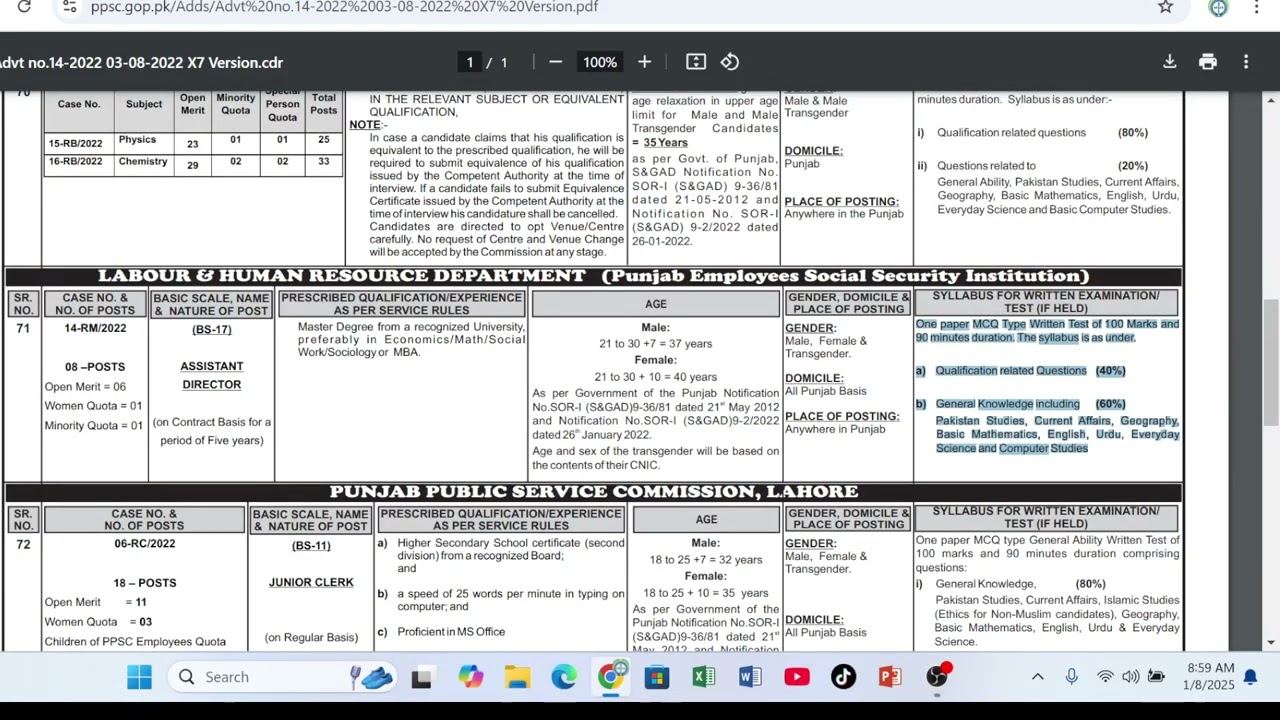Click the taskbar Search box
Image resolution: width=1280 pixels, height=720 pixels.
(282, 677)
